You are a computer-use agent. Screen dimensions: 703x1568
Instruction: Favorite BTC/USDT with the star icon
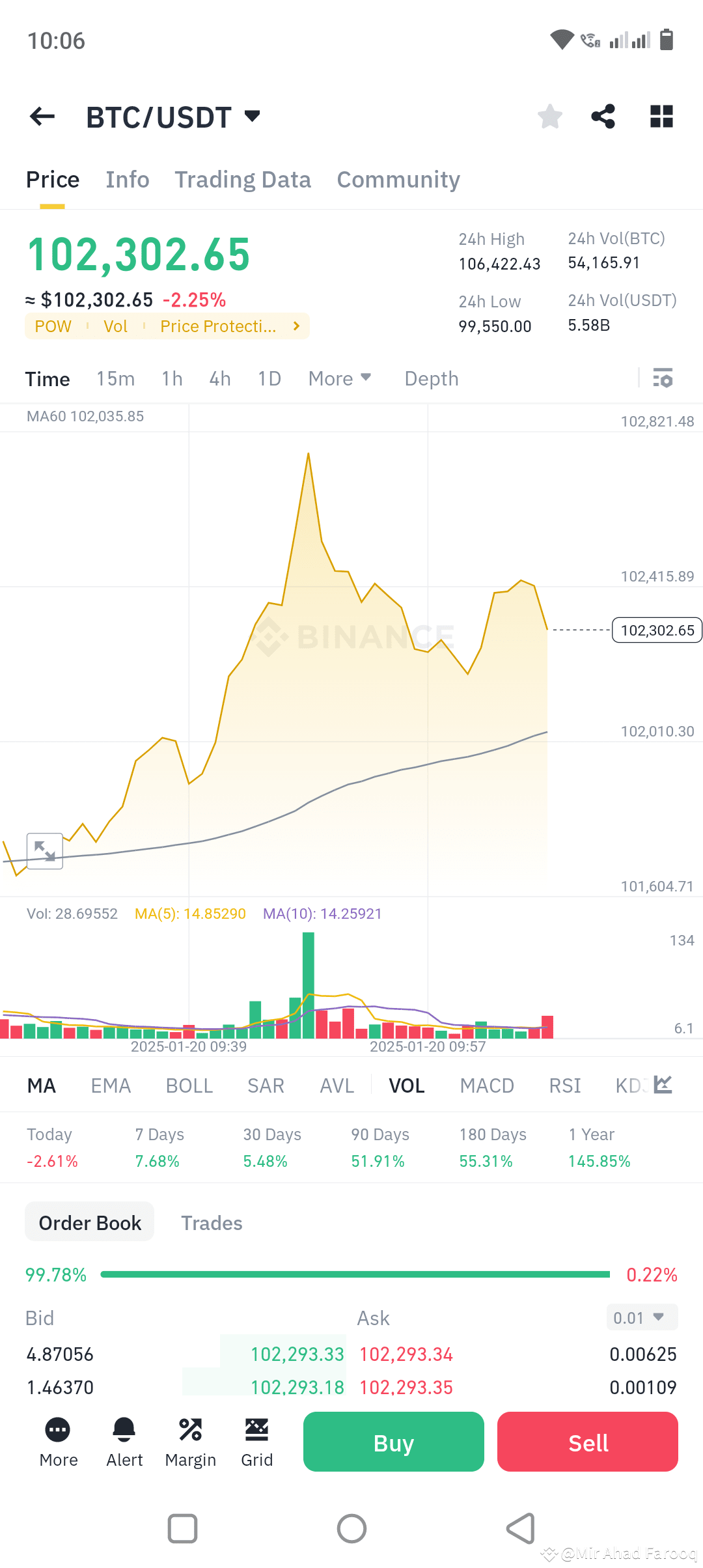[x=550, y=116]
